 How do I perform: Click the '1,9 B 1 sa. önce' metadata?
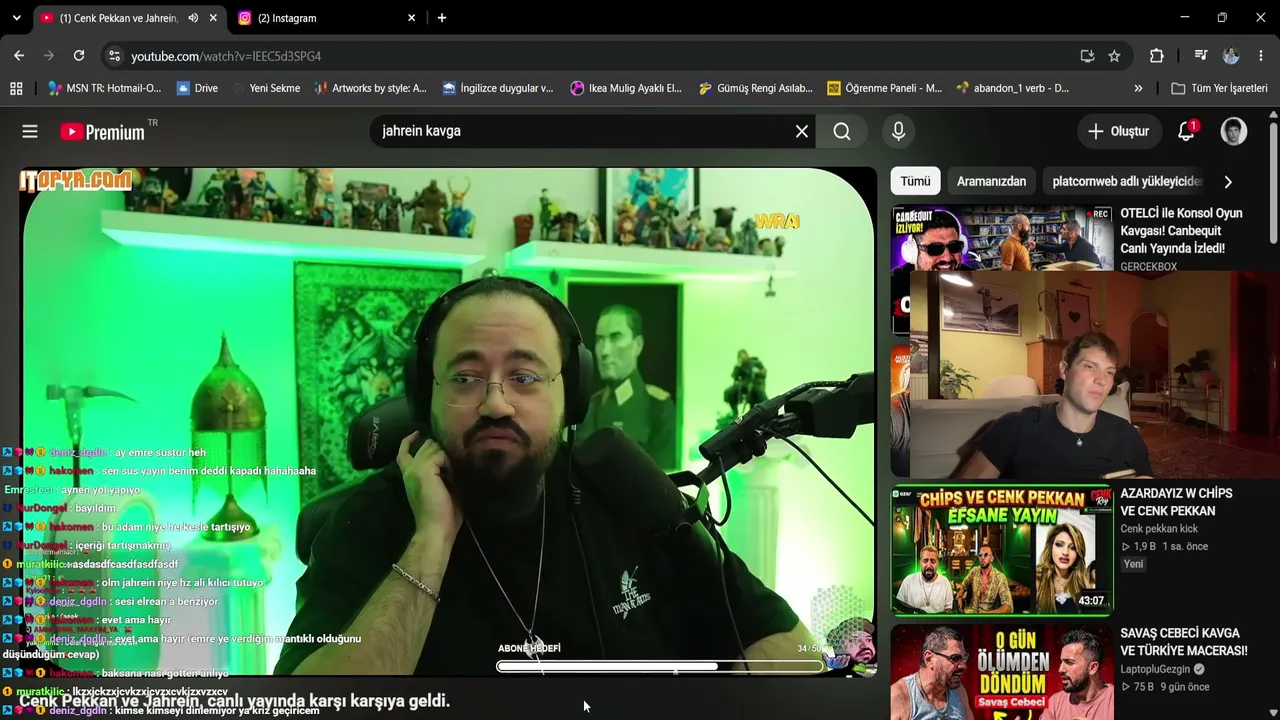pos(1164,547)
